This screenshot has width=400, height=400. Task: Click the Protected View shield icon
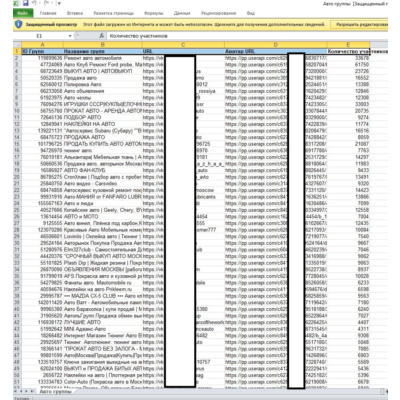(x=19, y=24)
